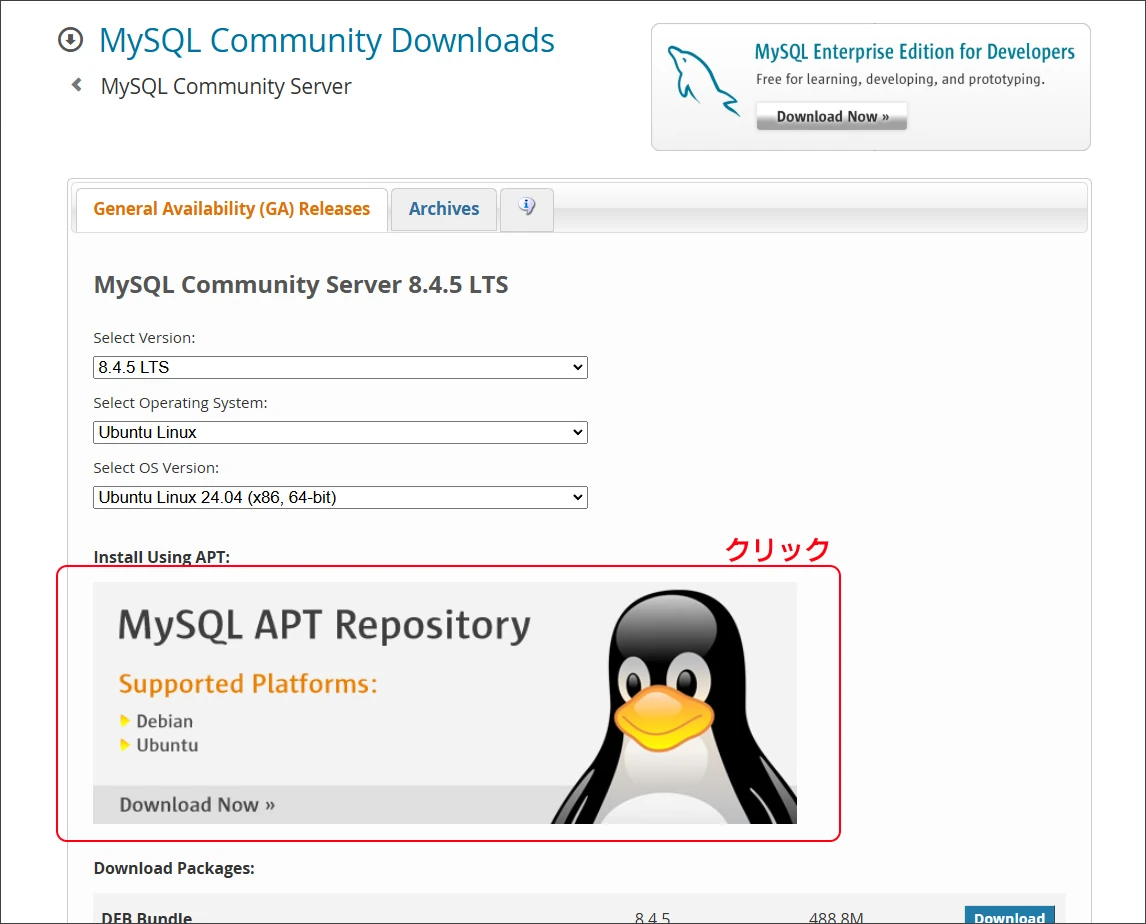Image resolution: width=1146 pixels, height=924 pixels.
Task: Click the Free for learning tagline text
Action: coord(900,79)
